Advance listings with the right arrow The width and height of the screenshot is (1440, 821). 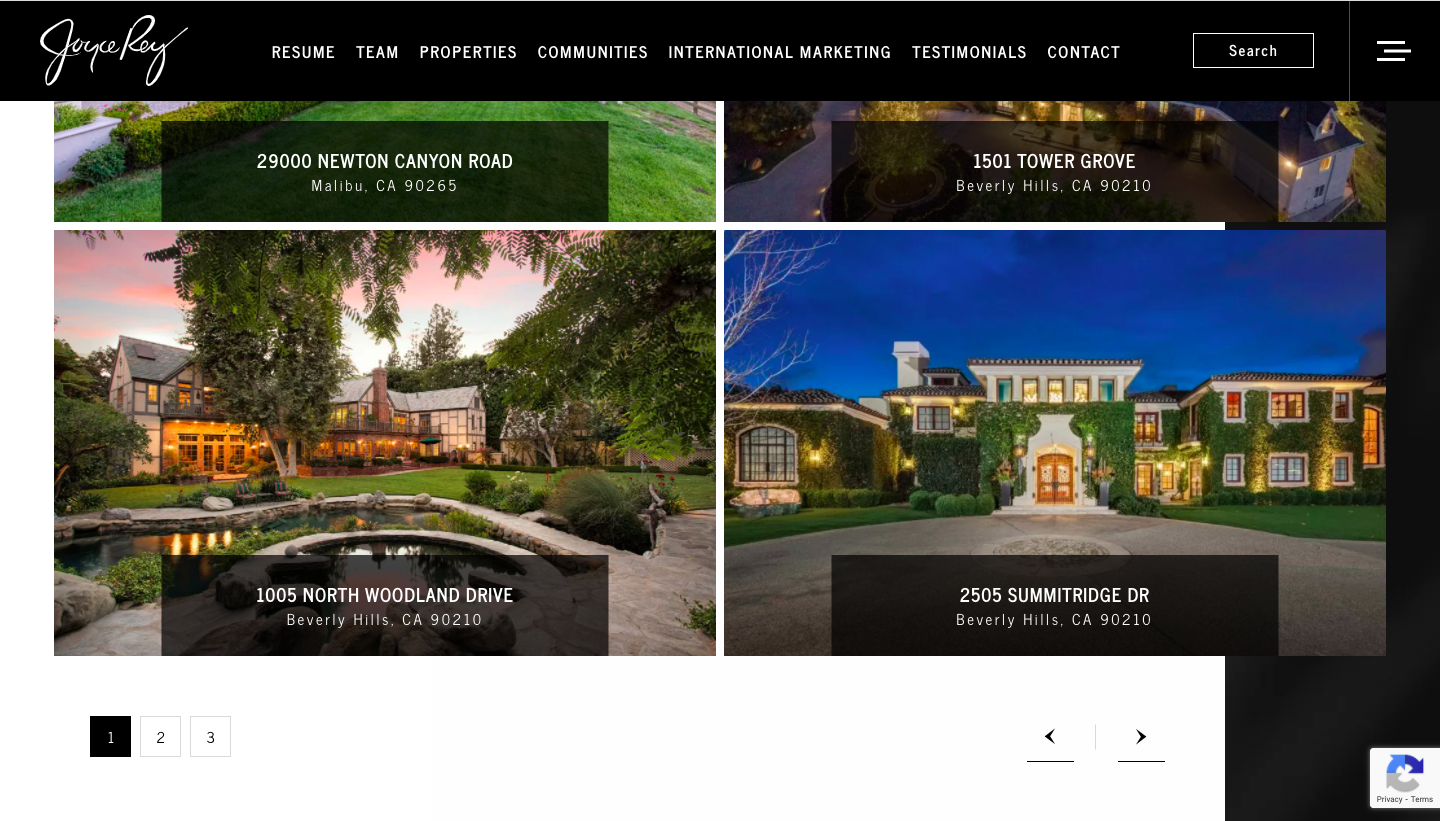coord(1141,737)
